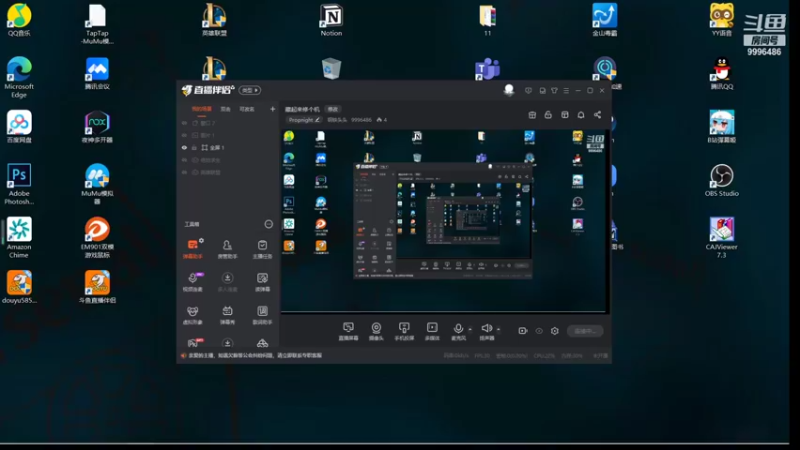The width and height of the screenshot is (800, 450).
Task: Toggle visibility of 全屏 1 source
Action: [x=184, y=147]
